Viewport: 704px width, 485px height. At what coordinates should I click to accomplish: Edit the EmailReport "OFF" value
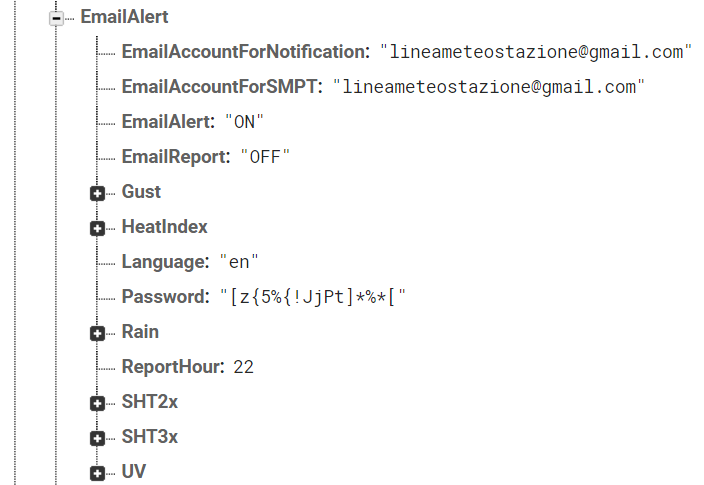point(265,157)
